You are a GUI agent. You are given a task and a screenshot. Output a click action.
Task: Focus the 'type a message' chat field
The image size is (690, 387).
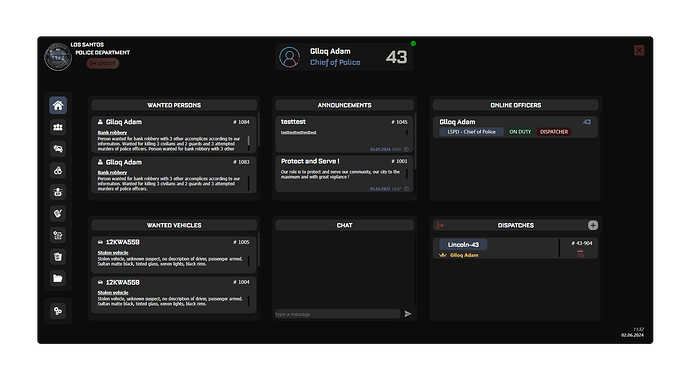click(337, 314)
